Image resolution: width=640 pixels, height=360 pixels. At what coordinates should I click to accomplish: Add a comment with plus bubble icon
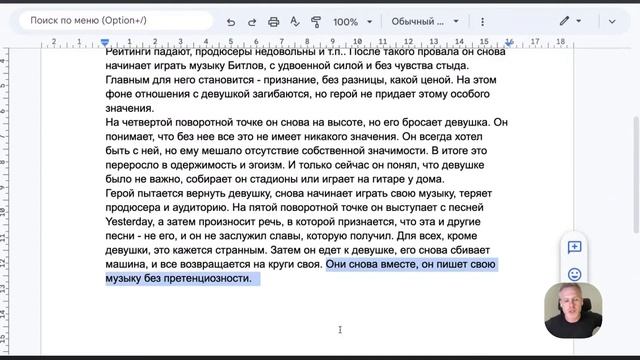574,247
